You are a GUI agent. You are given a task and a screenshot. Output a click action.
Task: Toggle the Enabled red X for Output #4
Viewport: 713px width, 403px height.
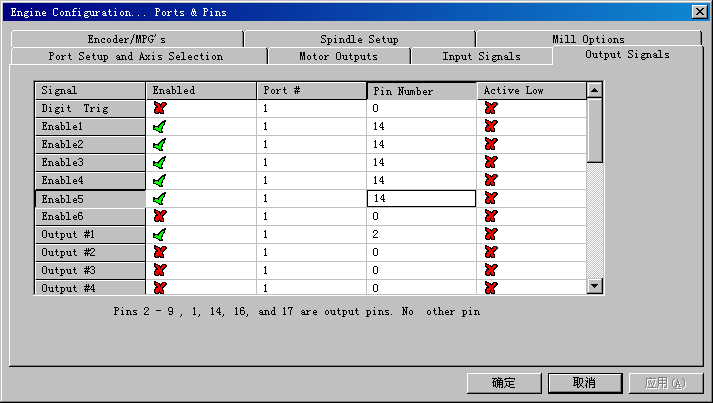[160, 287]
